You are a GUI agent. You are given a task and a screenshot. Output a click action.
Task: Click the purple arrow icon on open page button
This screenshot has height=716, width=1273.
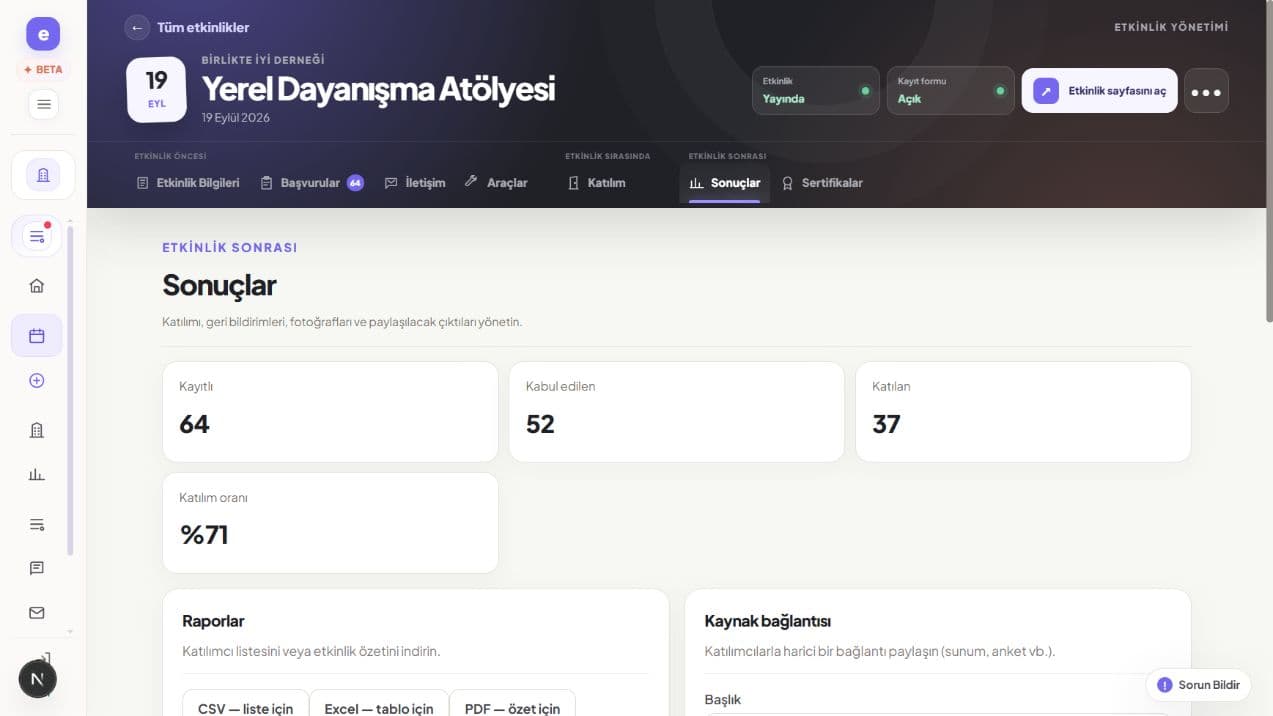[x=1046, y=91]
